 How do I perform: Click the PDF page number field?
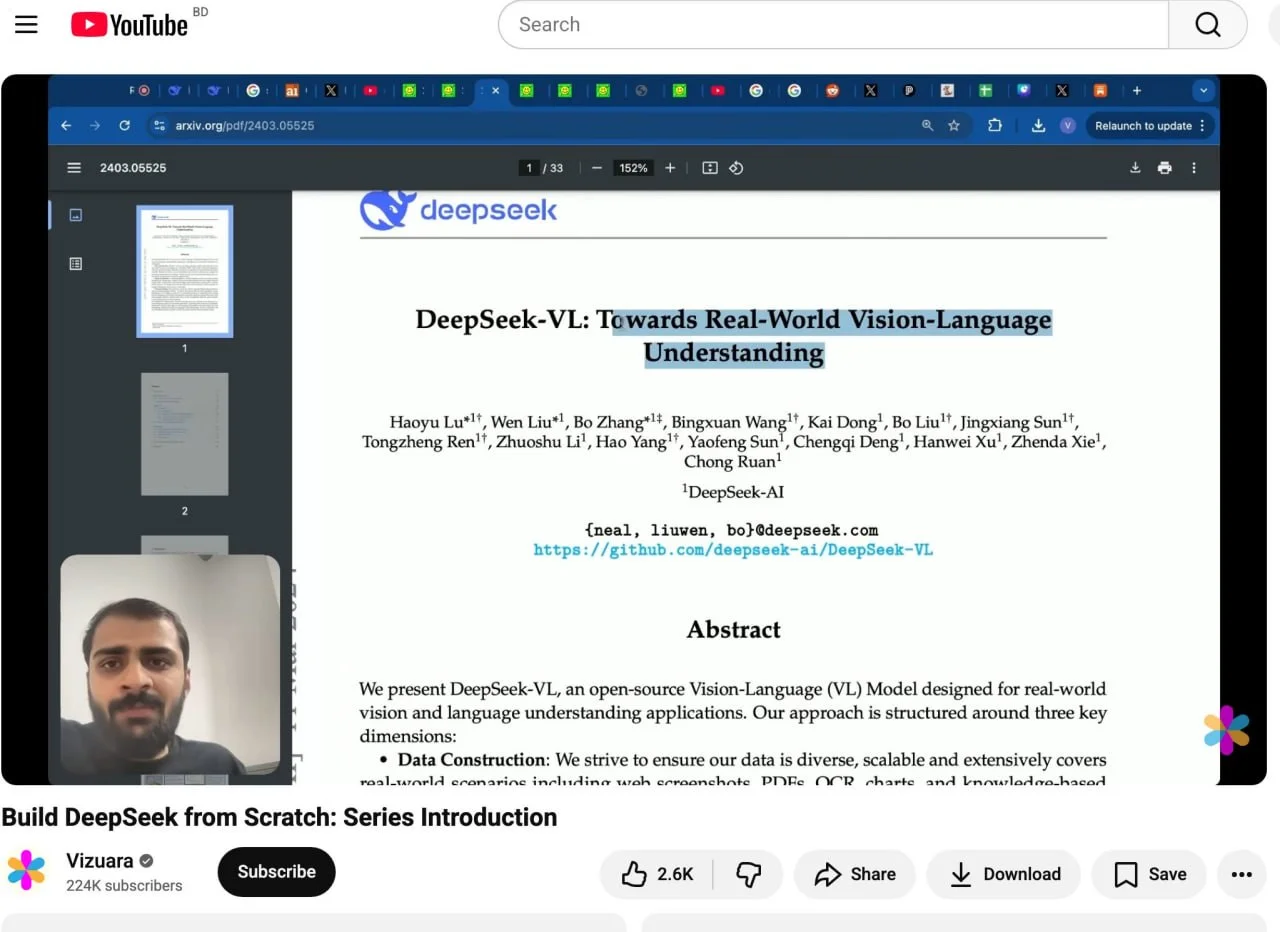[529, 168]
